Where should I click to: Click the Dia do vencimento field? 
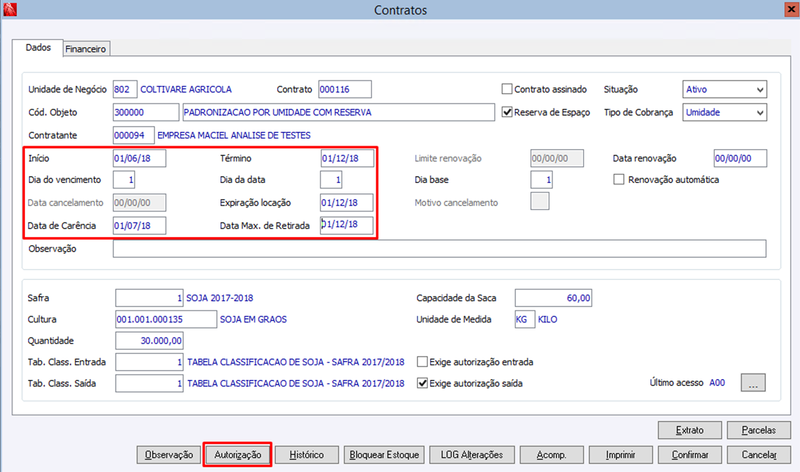point(124,180)
